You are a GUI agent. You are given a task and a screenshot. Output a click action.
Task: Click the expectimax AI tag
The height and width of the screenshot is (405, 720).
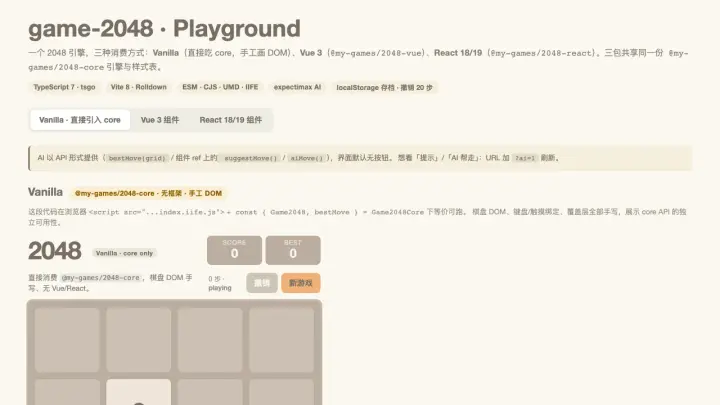297,87
